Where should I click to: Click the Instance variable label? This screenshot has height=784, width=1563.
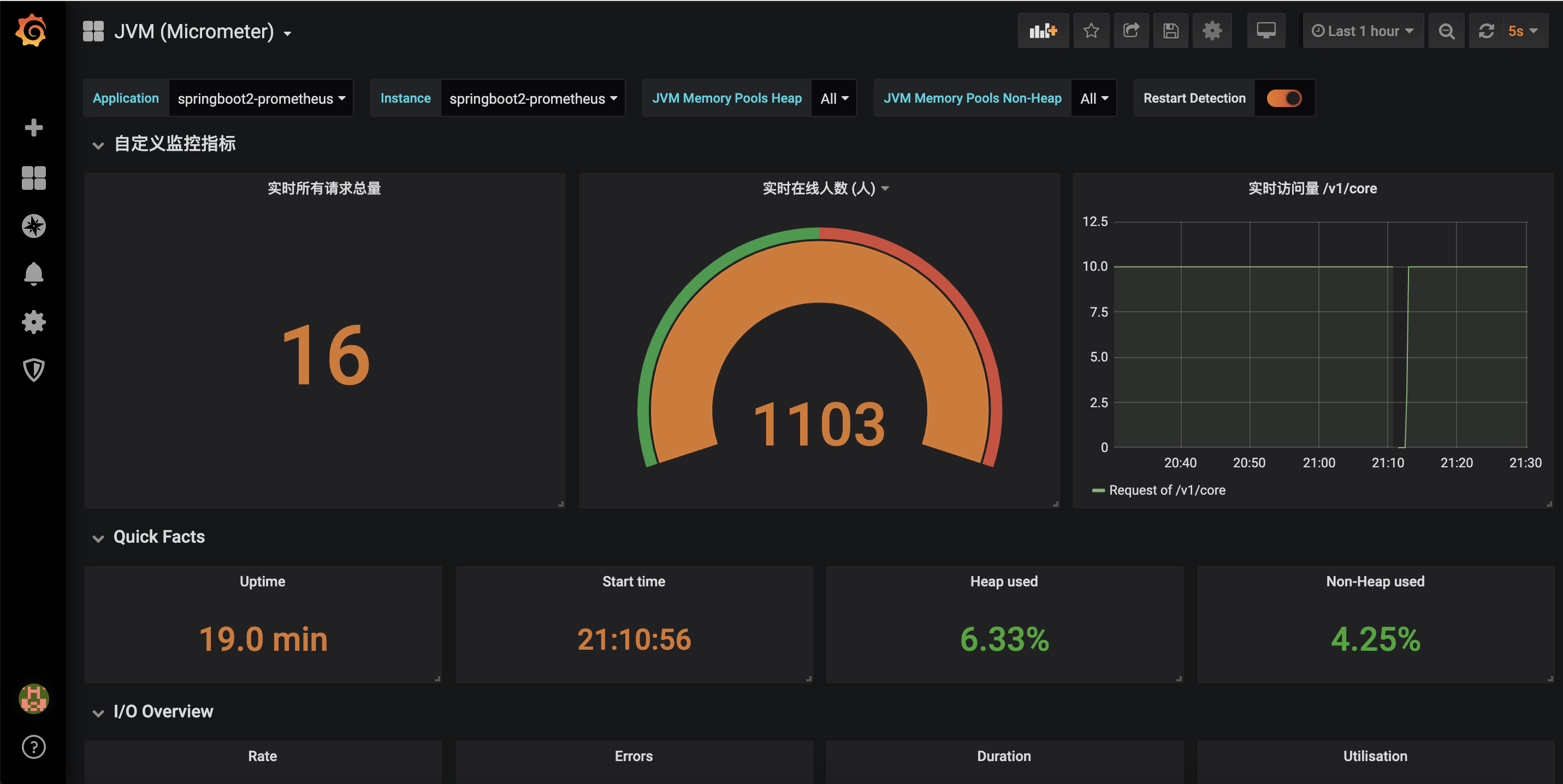point(405,98)
